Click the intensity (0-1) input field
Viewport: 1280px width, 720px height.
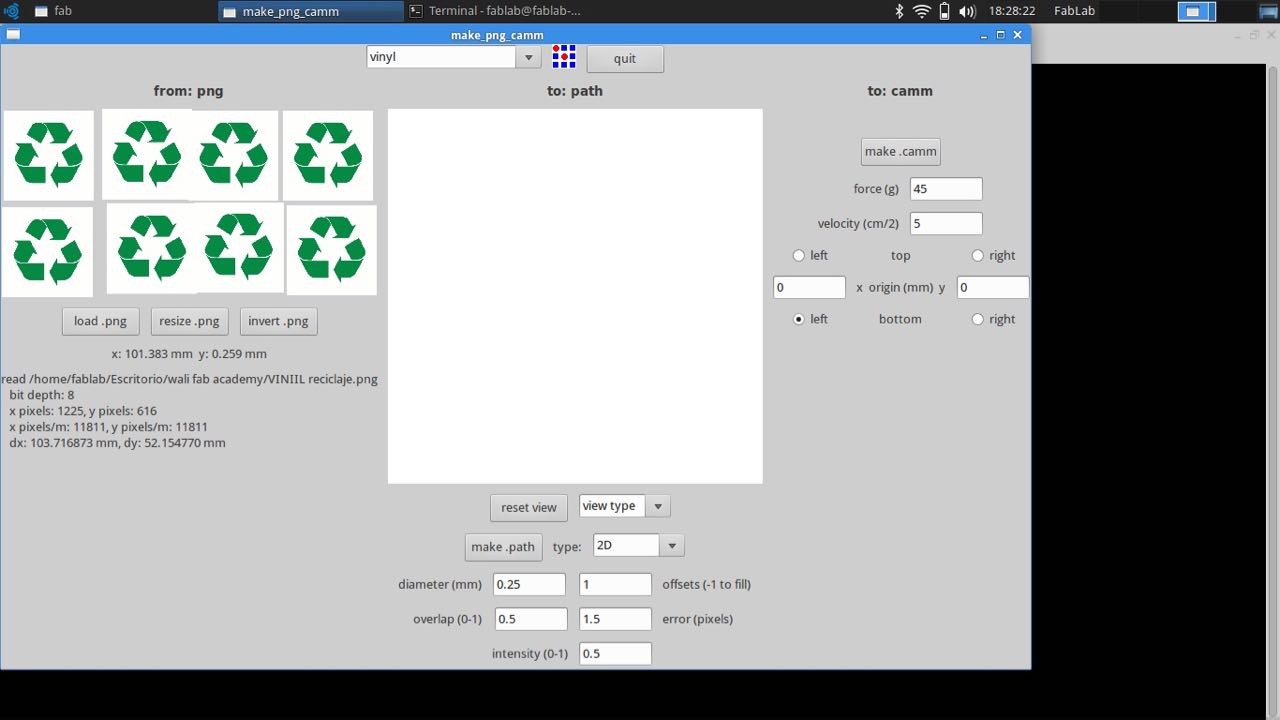[x=615, y=653]
